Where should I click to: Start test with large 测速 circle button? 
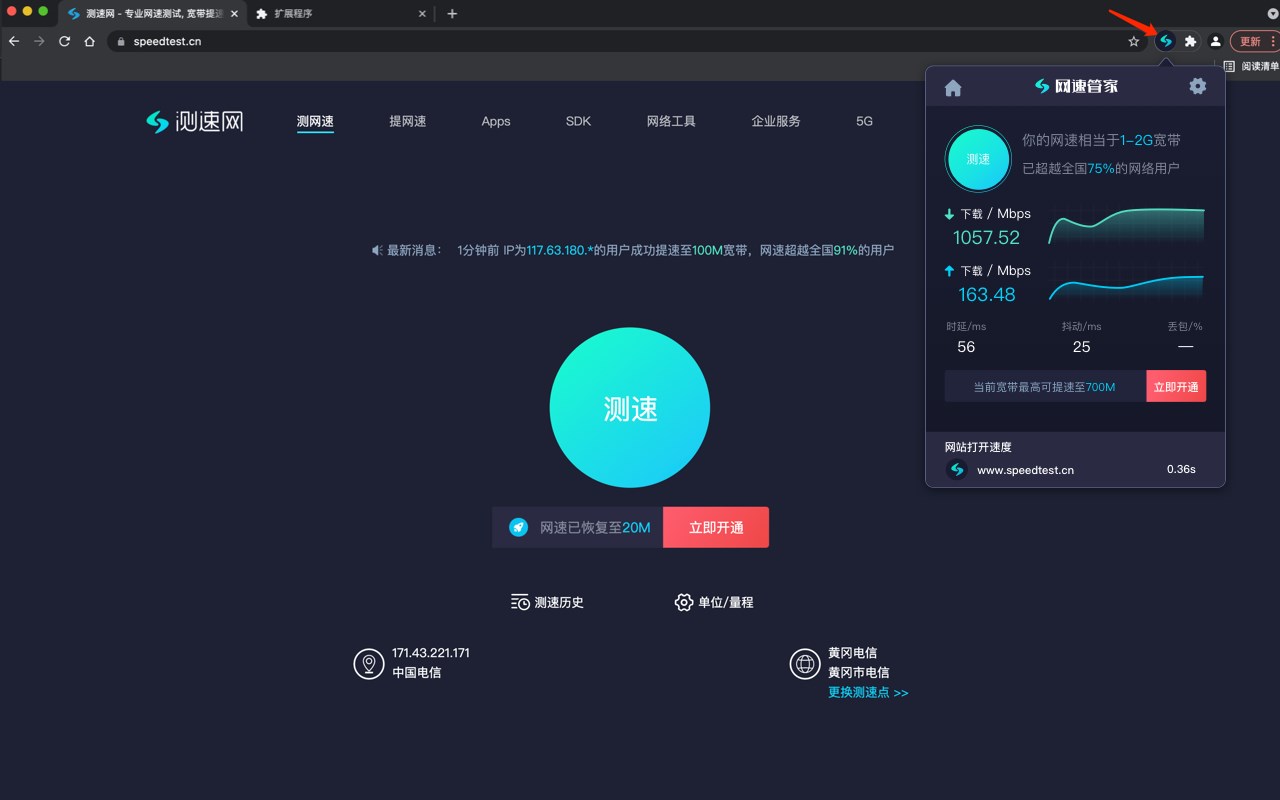(630, 408)
